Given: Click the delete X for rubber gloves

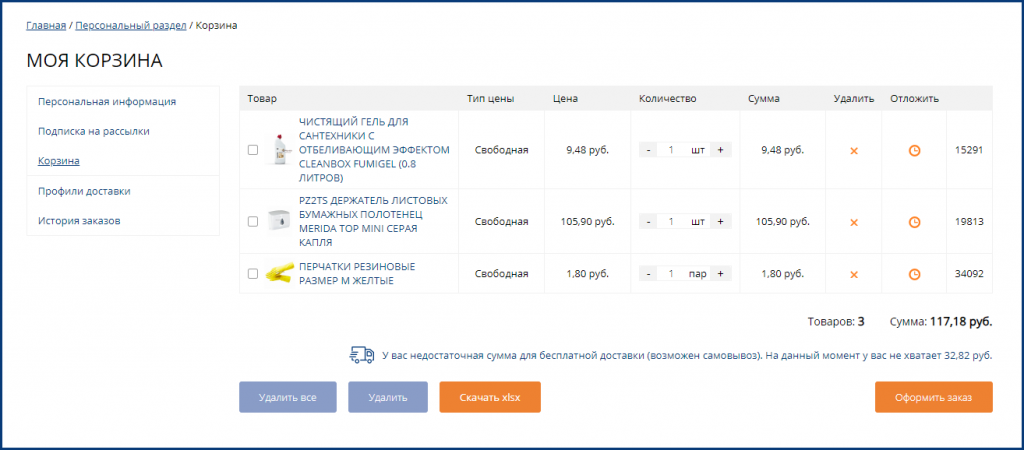Looking at the screenshot, I should coord(854,274).
